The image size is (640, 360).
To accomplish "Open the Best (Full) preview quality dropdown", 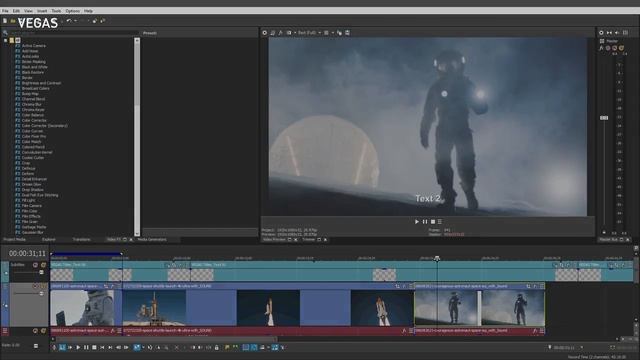I will pos(309,33).
